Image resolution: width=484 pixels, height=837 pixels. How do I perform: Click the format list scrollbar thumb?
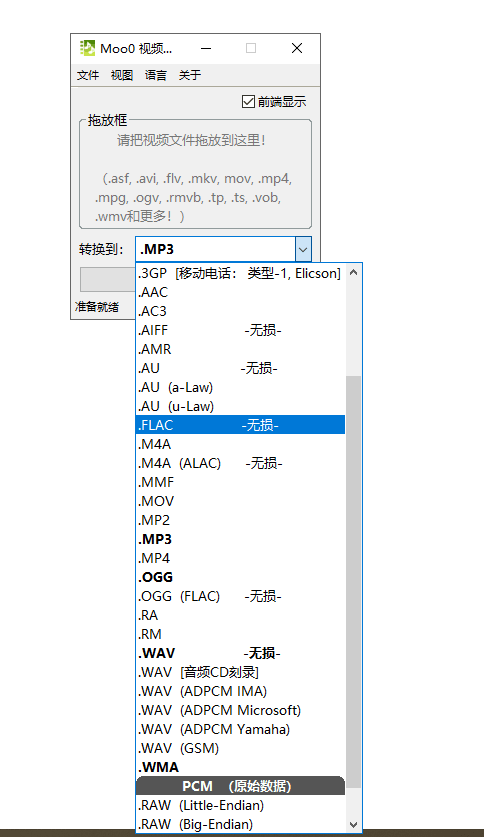pyautogui.click(x=353, y=582)
